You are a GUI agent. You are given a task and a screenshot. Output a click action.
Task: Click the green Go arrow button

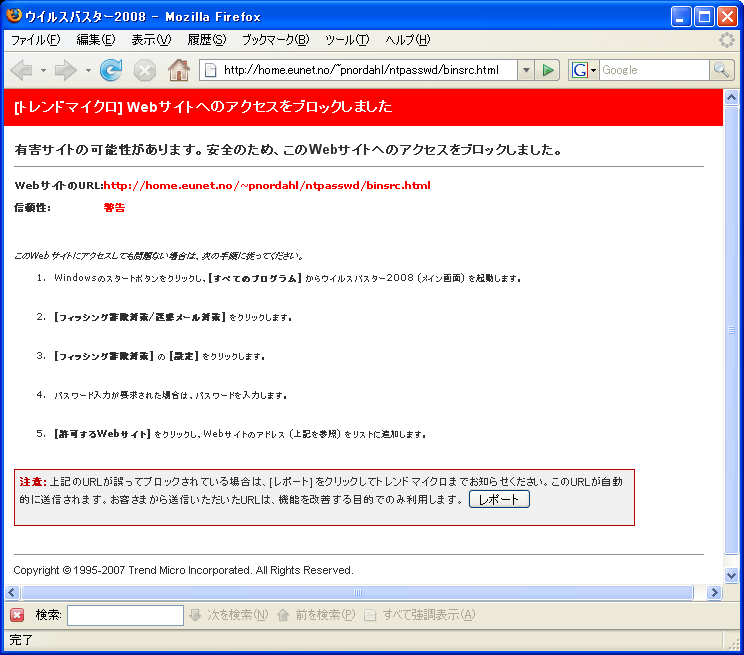(548, 70)
